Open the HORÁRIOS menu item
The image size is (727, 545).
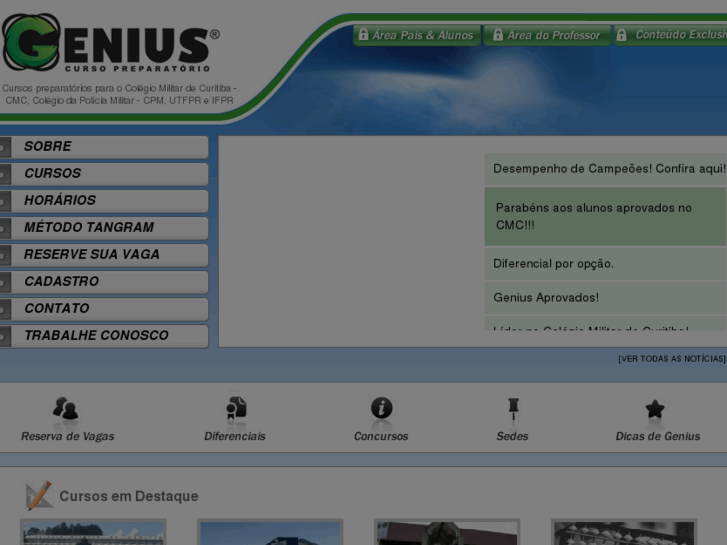pyautogui.click(x=104, y=200)
